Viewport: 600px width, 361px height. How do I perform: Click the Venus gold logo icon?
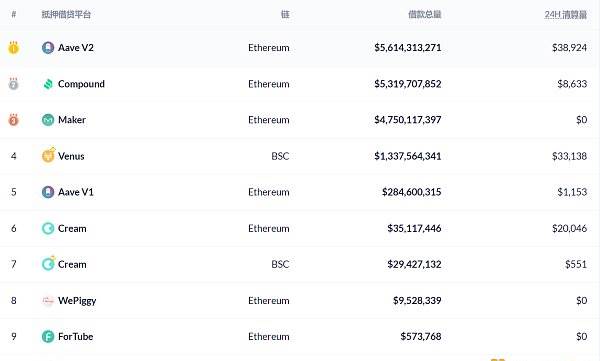pyautogui.click(x=49, y=155)
